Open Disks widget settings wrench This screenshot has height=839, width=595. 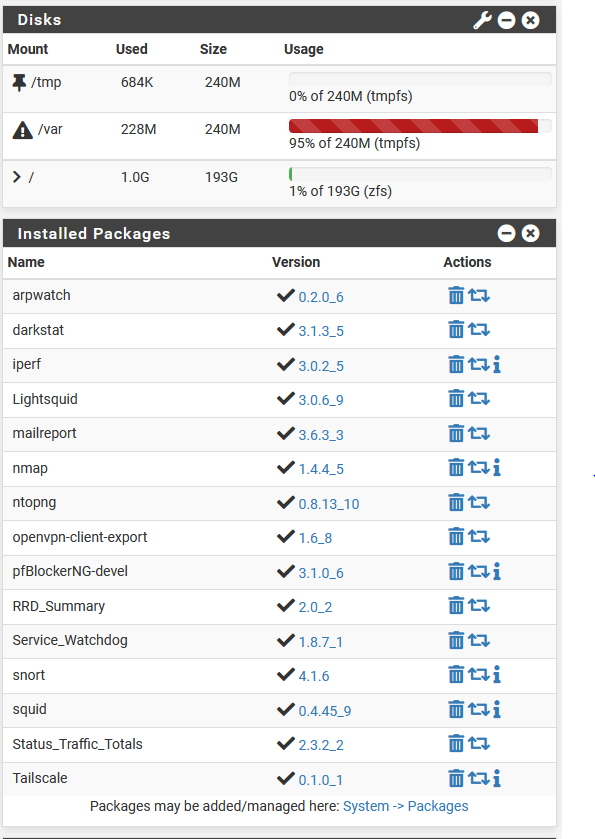(x=482, y=20)
